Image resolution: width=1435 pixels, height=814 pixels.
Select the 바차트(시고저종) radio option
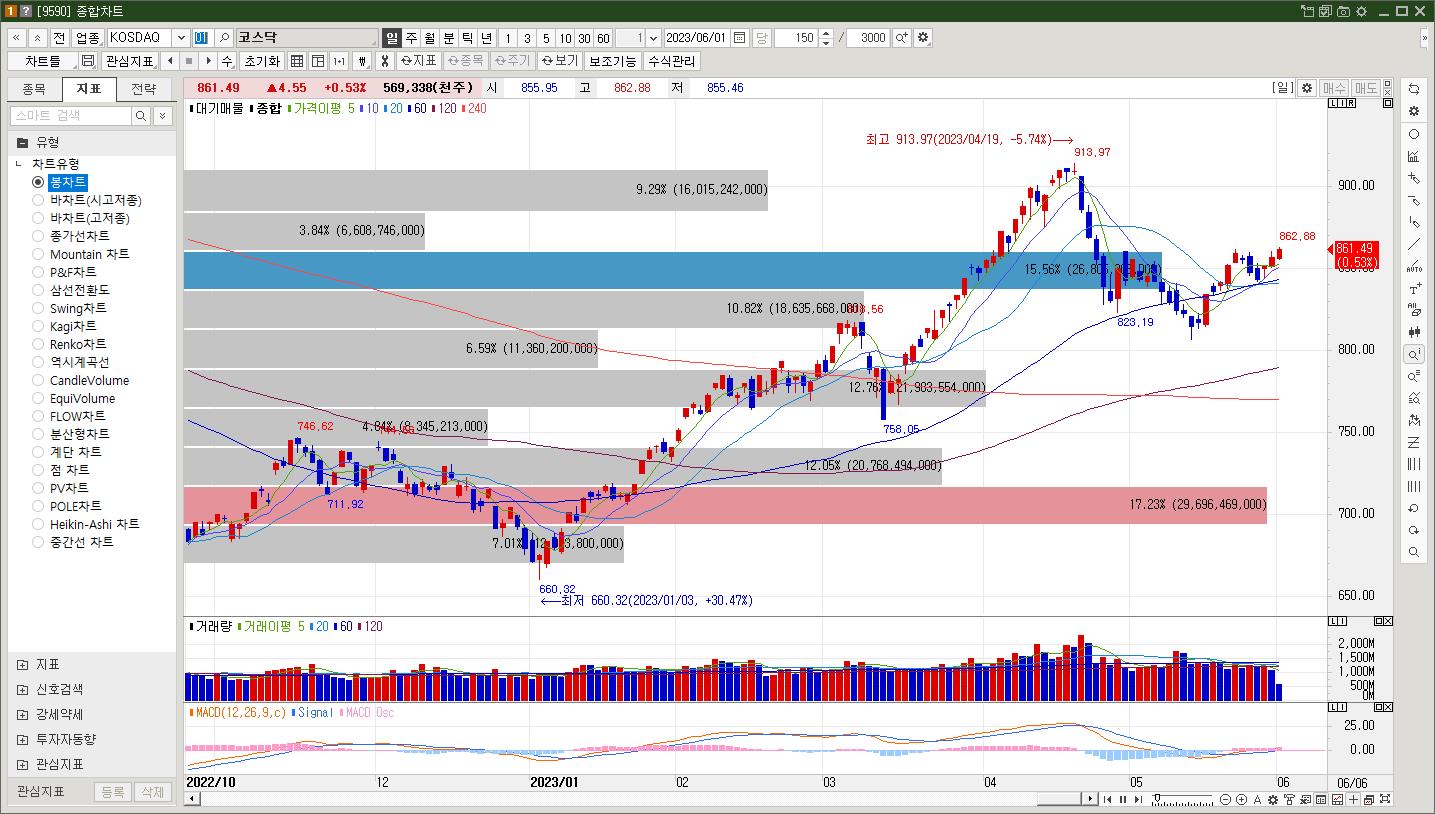pos(38,200)
